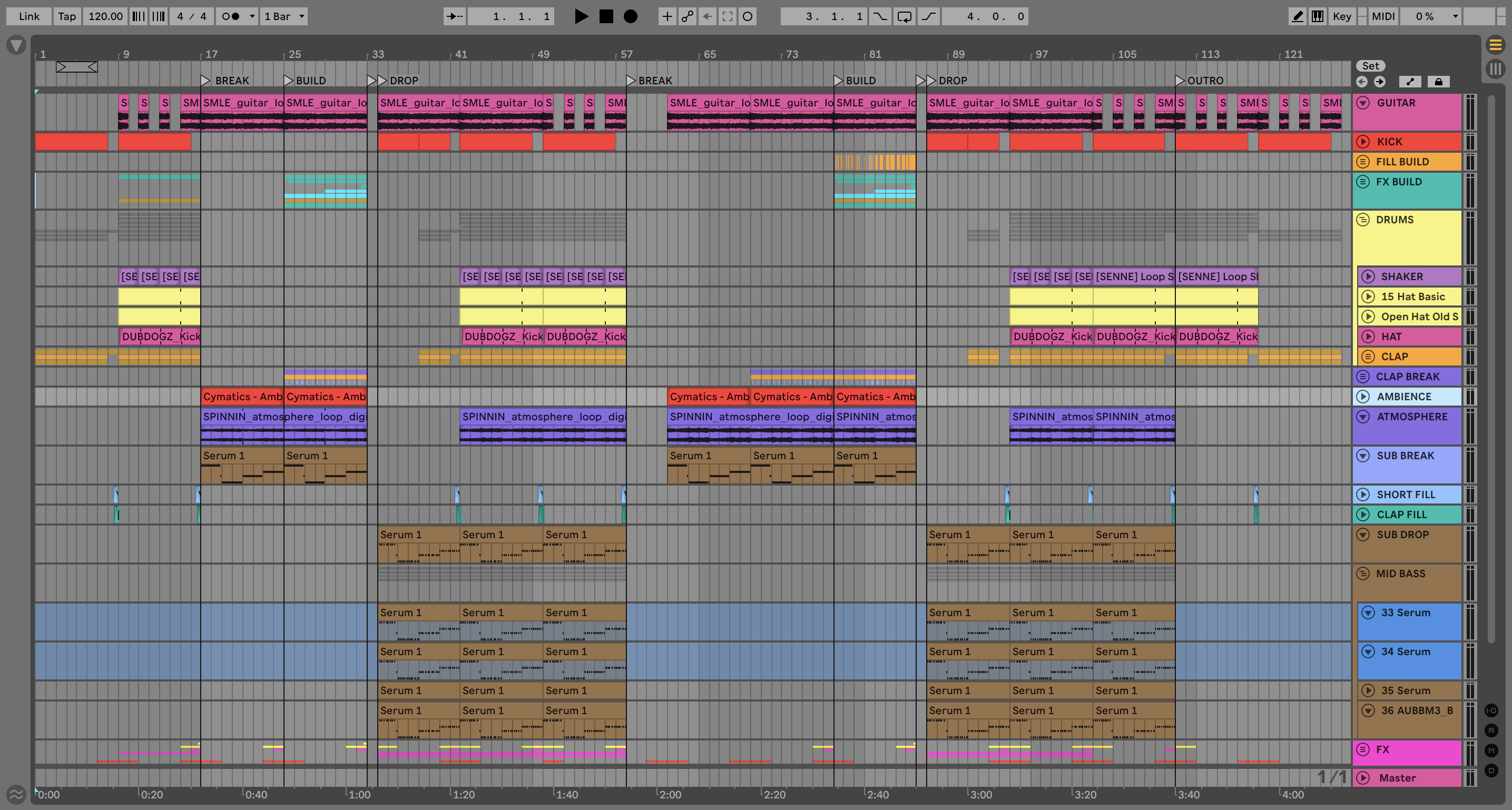Click the Automation Arm link icon
Screen dimensions: 1512x810
pos(688,16)
